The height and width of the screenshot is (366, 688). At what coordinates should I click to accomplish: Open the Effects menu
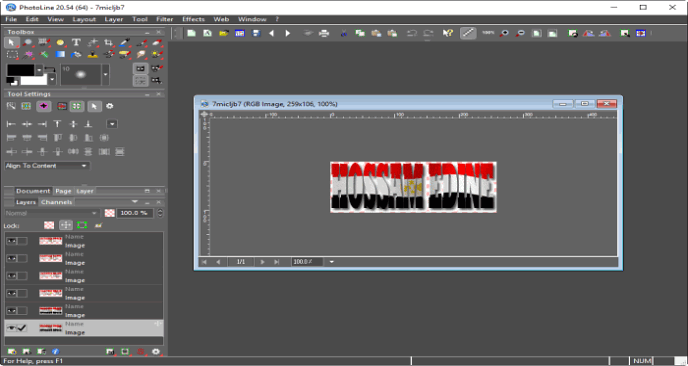click(x=194, y=19)
